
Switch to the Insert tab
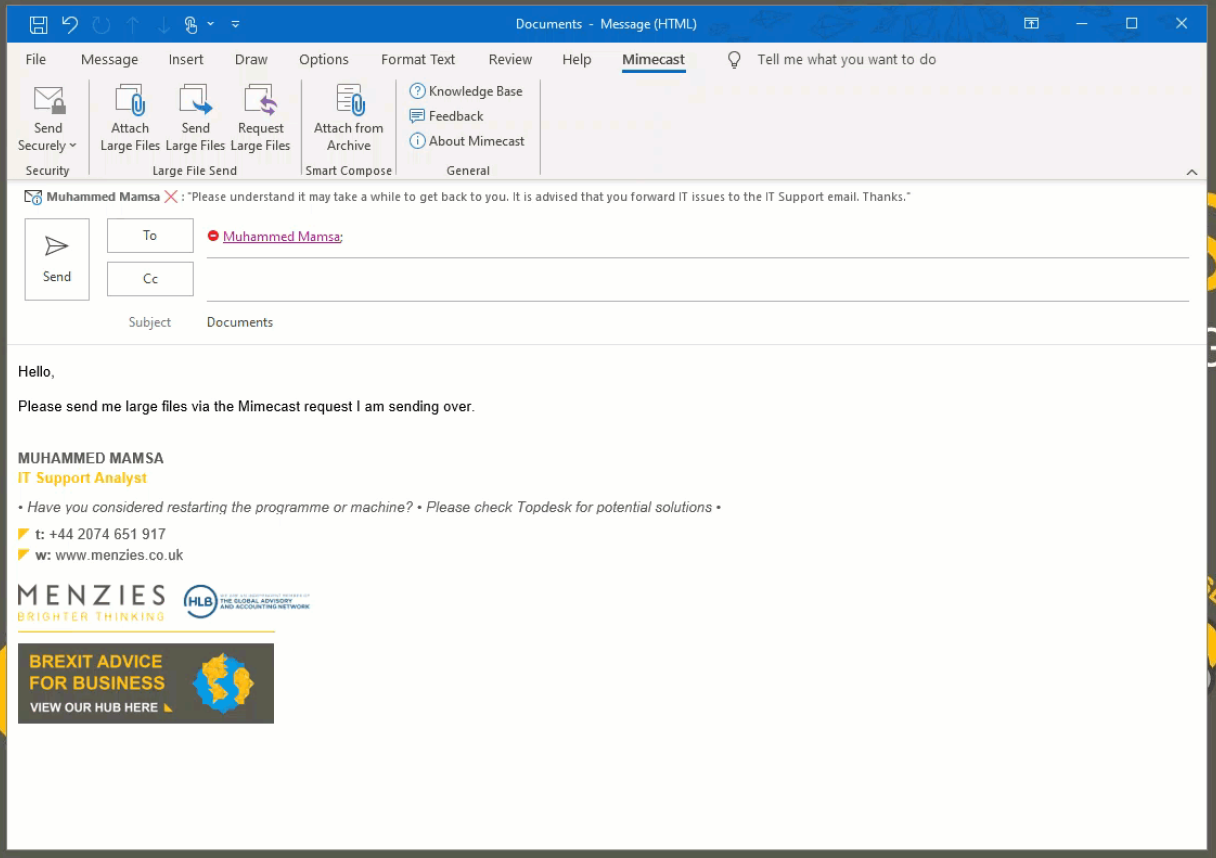click(186, 60)
